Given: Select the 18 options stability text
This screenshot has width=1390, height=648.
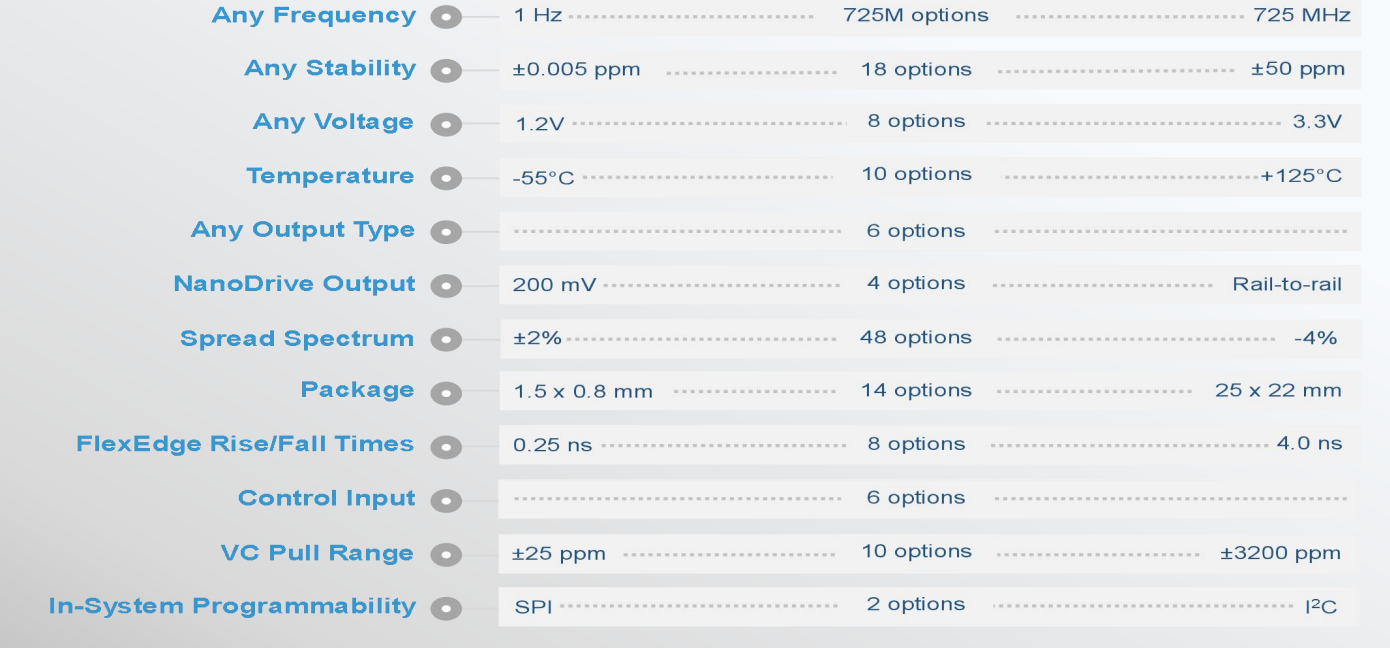Looking at the screenshot, I should point(916,70).
